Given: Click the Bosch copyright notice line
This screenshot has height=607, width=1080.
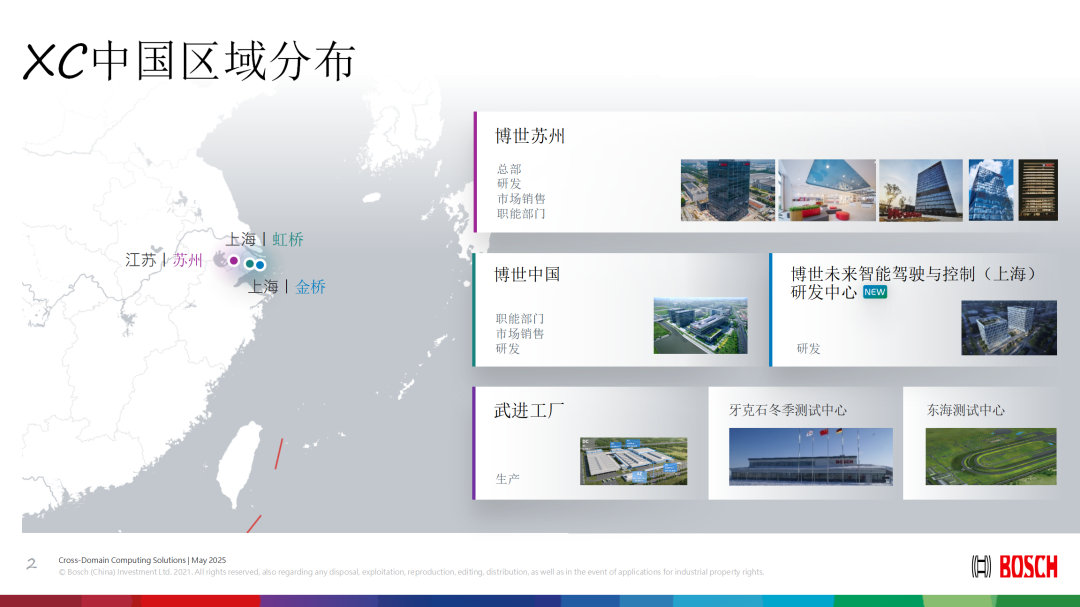Looking at the screenshot, I should tap(411, 572).
